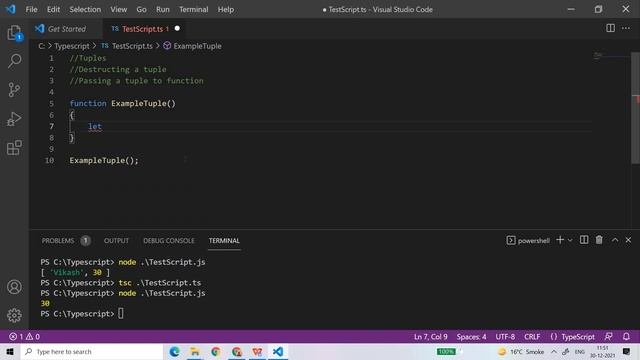Open the Run and Debug view

14,119
